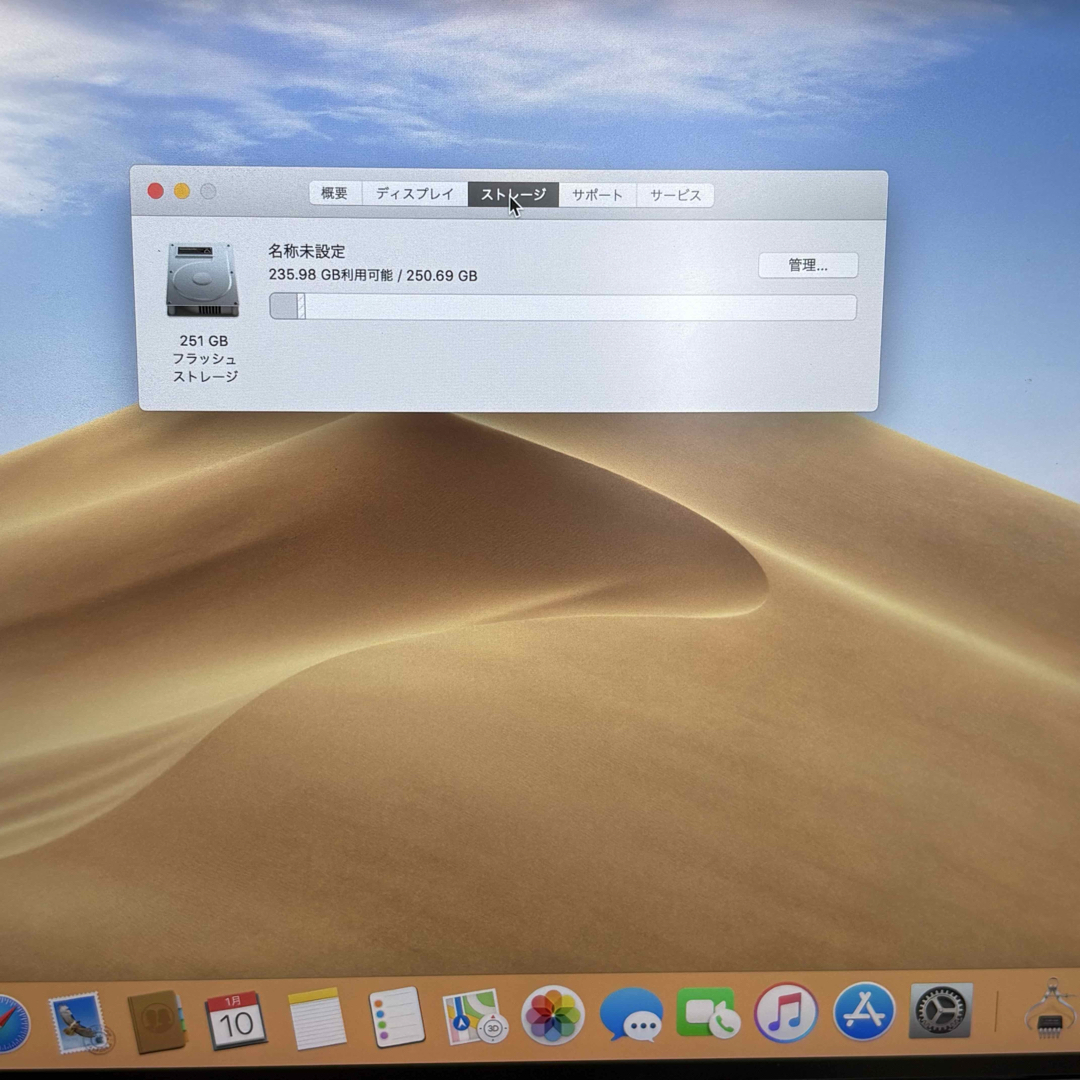Open the Contacts address book icon

(x=157, y=1021)
